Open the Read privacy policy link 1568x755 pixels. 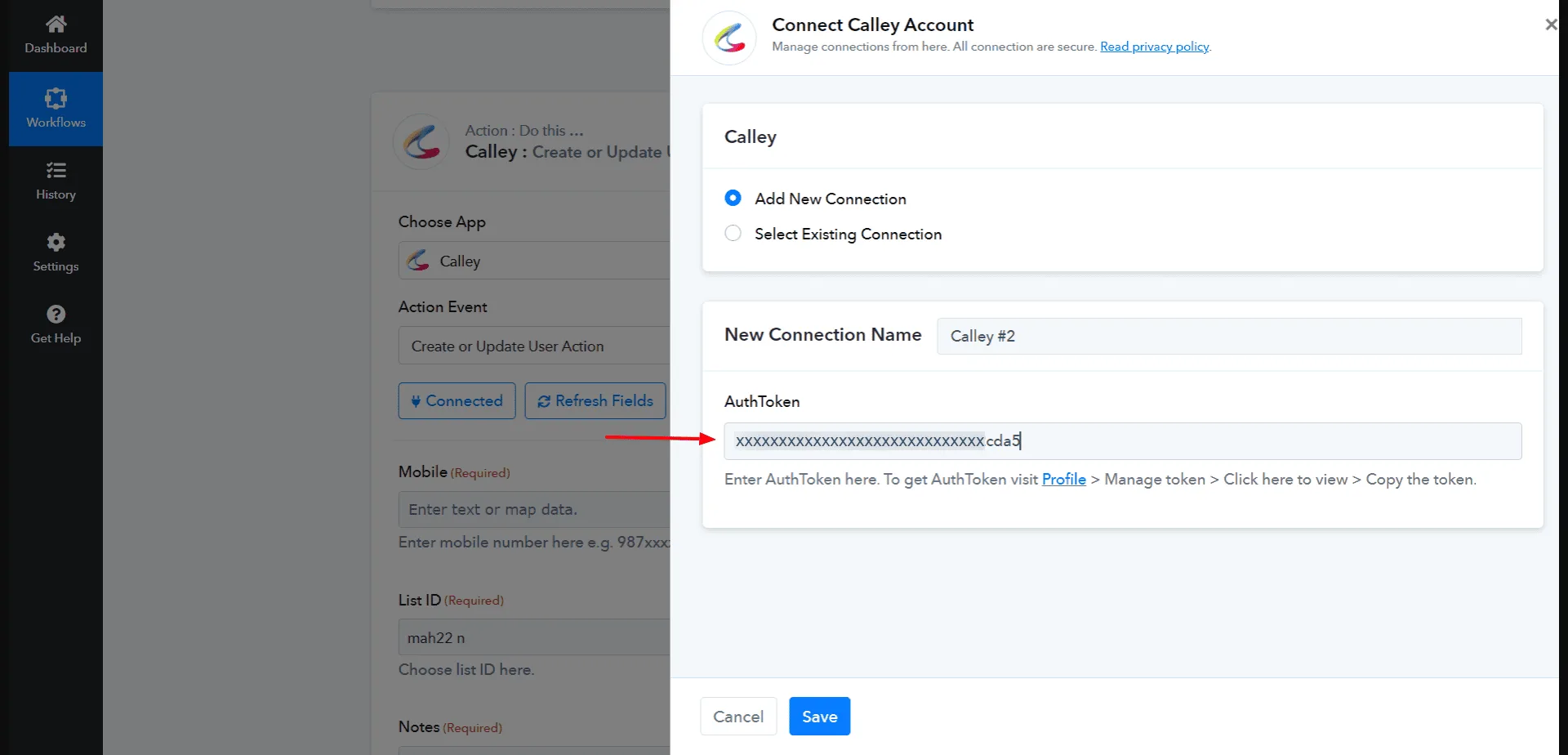tap(1154, 47)
